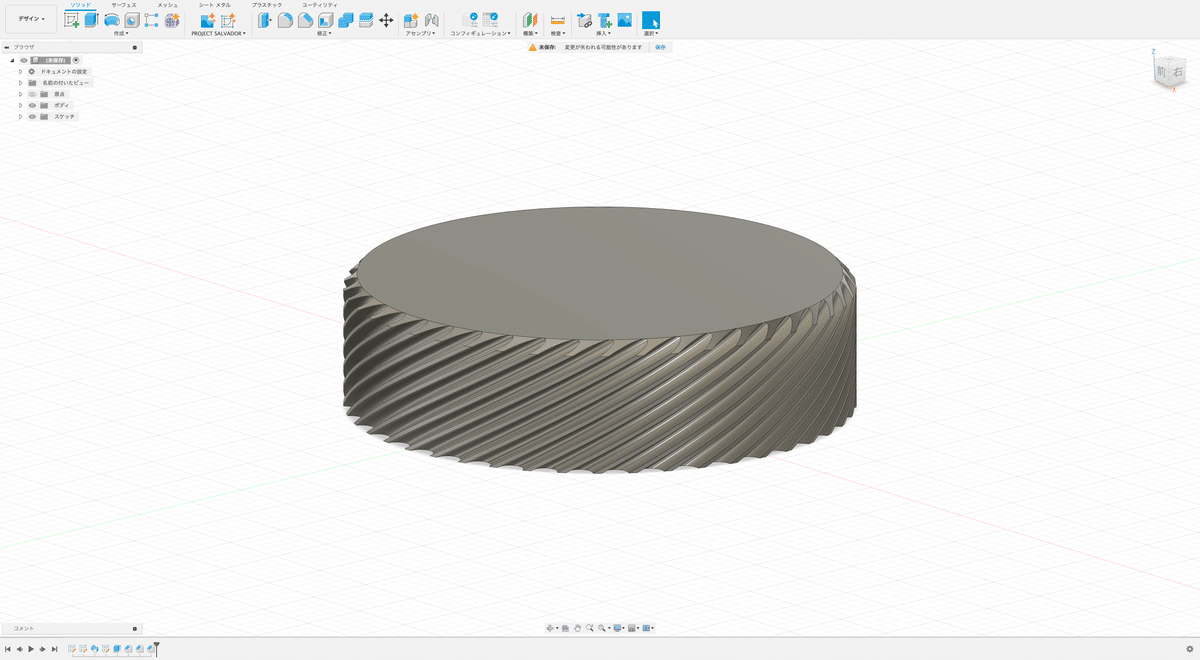
Task: Toggle visibility of ボディ folder
Action: point(32,105)
